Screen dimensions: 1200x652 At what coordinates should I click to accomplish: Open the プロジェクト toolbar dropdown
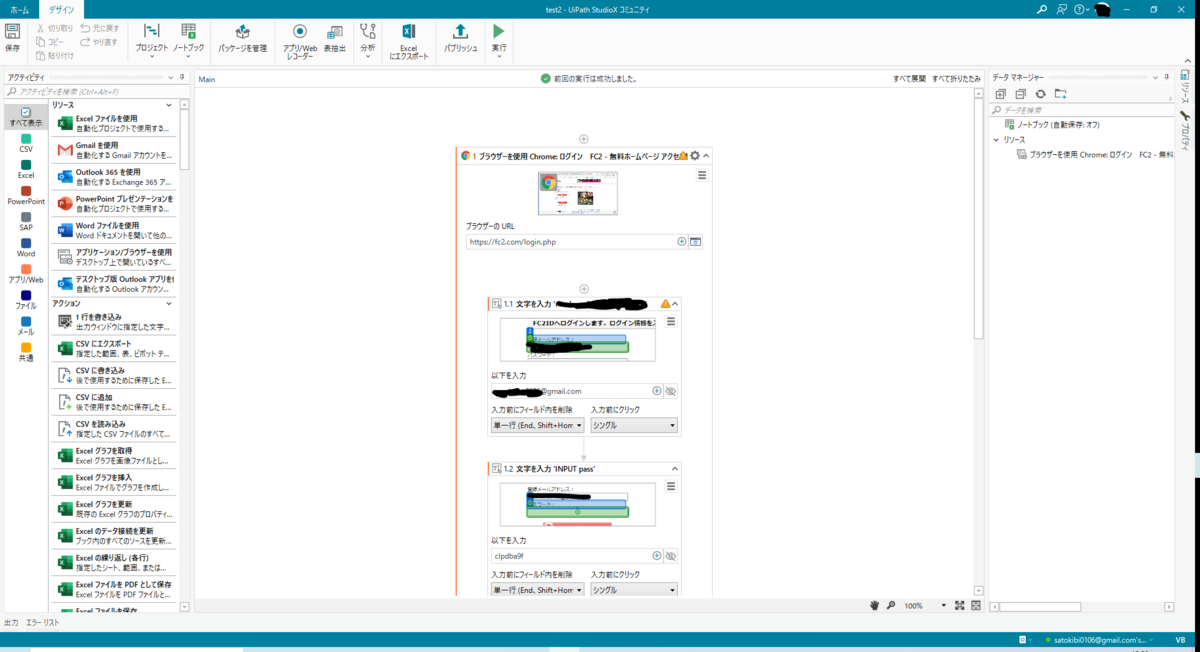pyautogui.click(x=151, y=42)
